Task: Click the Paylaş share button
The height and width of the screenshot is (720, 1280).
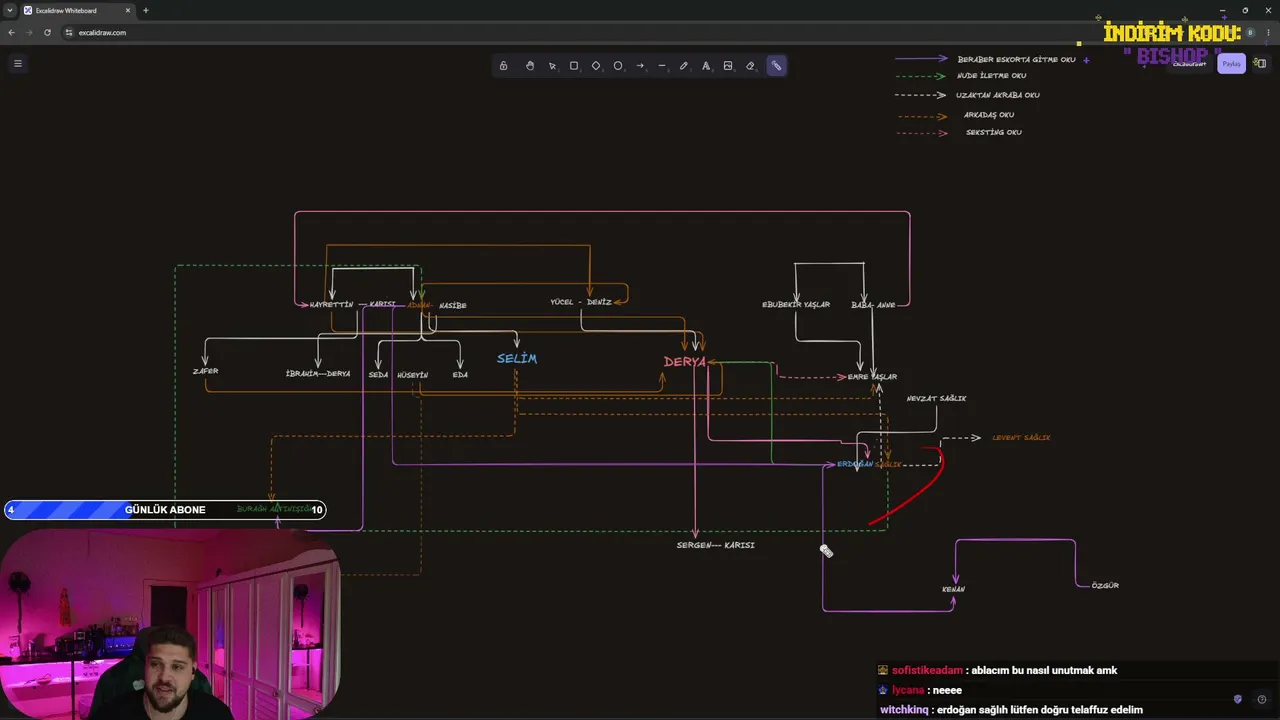Action: pyautogui.click(x=1231, y=64)
